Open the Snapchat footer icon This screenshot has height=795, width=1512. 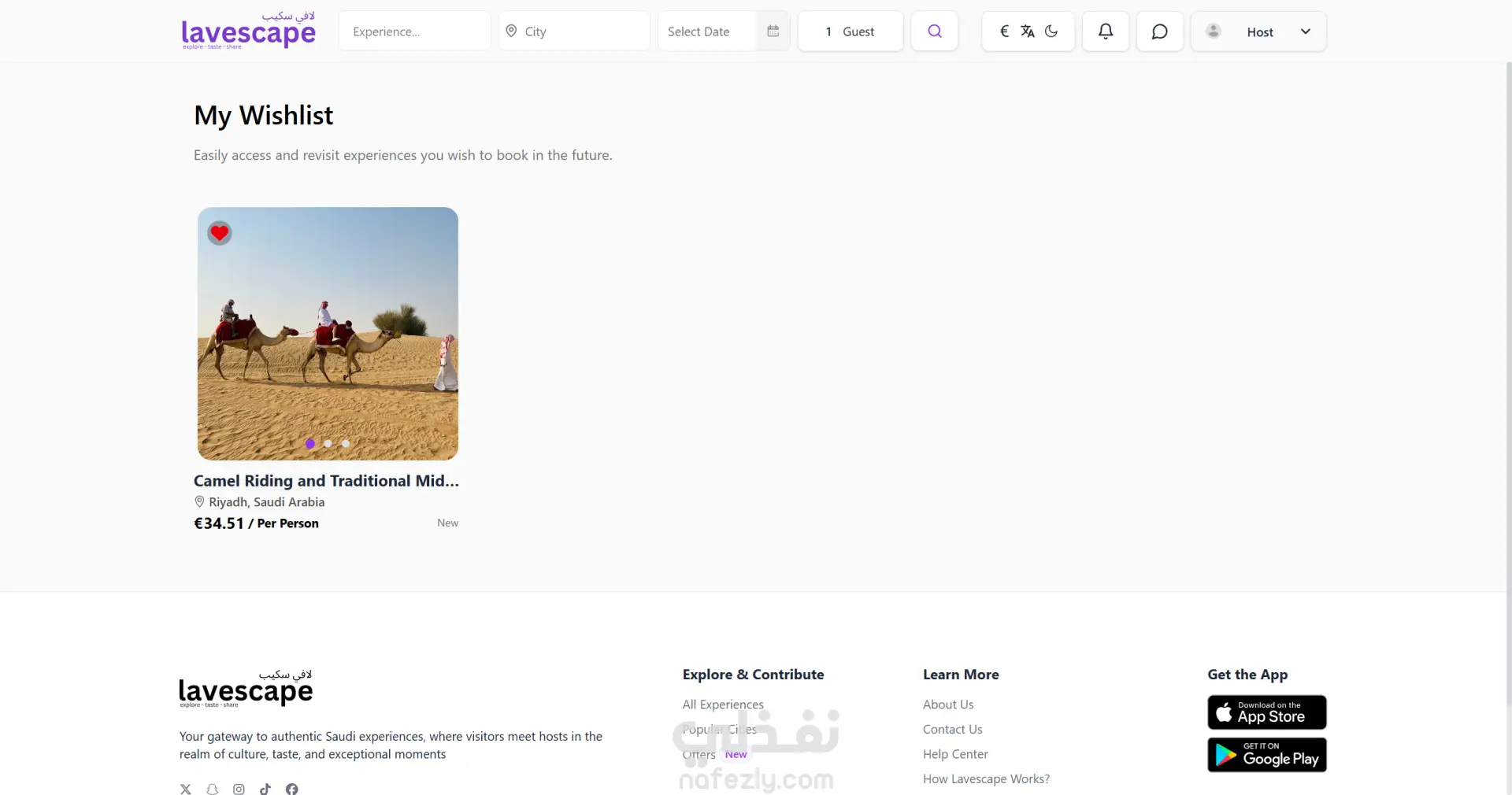tap(212, 789)
